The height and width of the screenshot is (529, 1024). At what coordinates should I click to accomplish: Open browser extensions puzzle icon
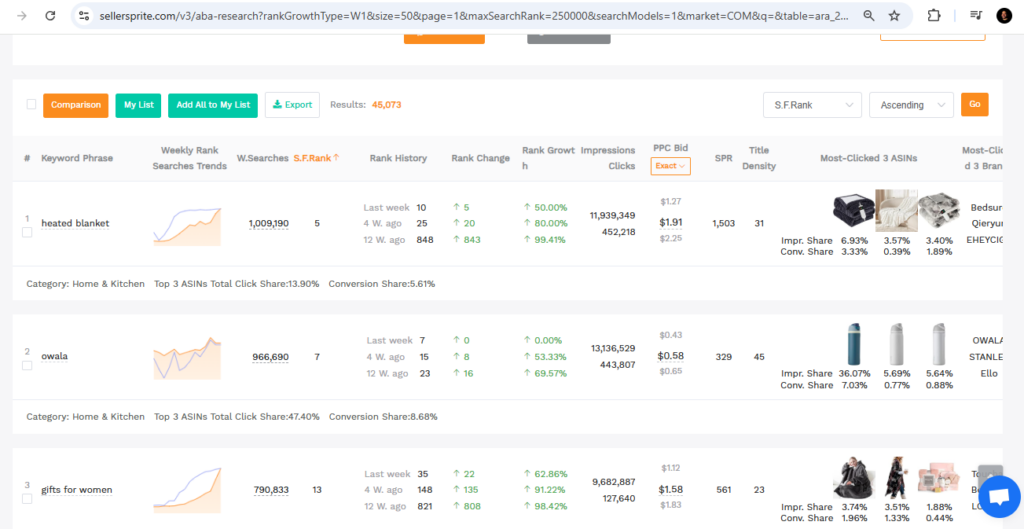pyautogui.click(x=934, y=16)
